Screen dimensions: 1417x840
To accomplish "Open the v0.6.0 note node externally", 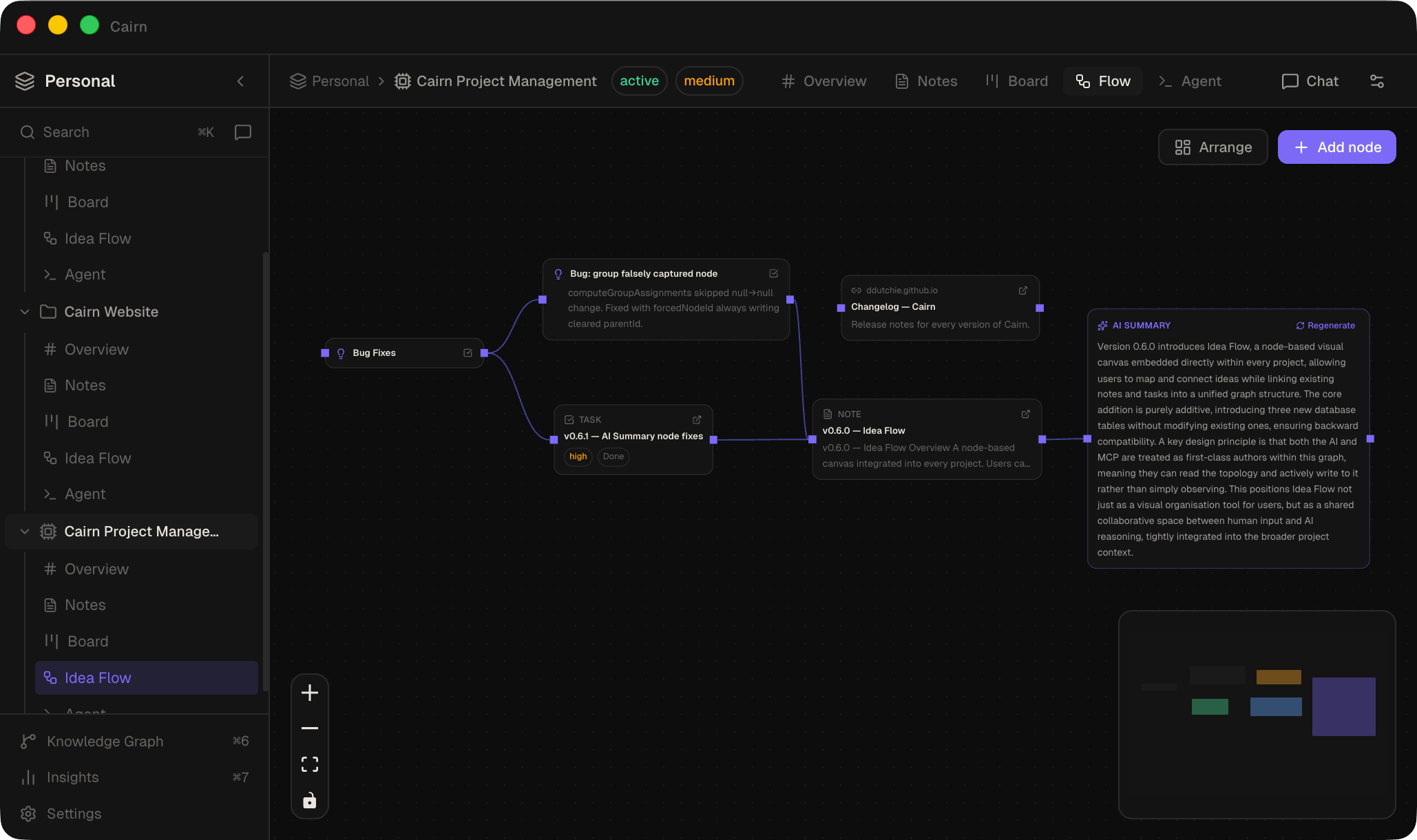I will [1026, 414].
